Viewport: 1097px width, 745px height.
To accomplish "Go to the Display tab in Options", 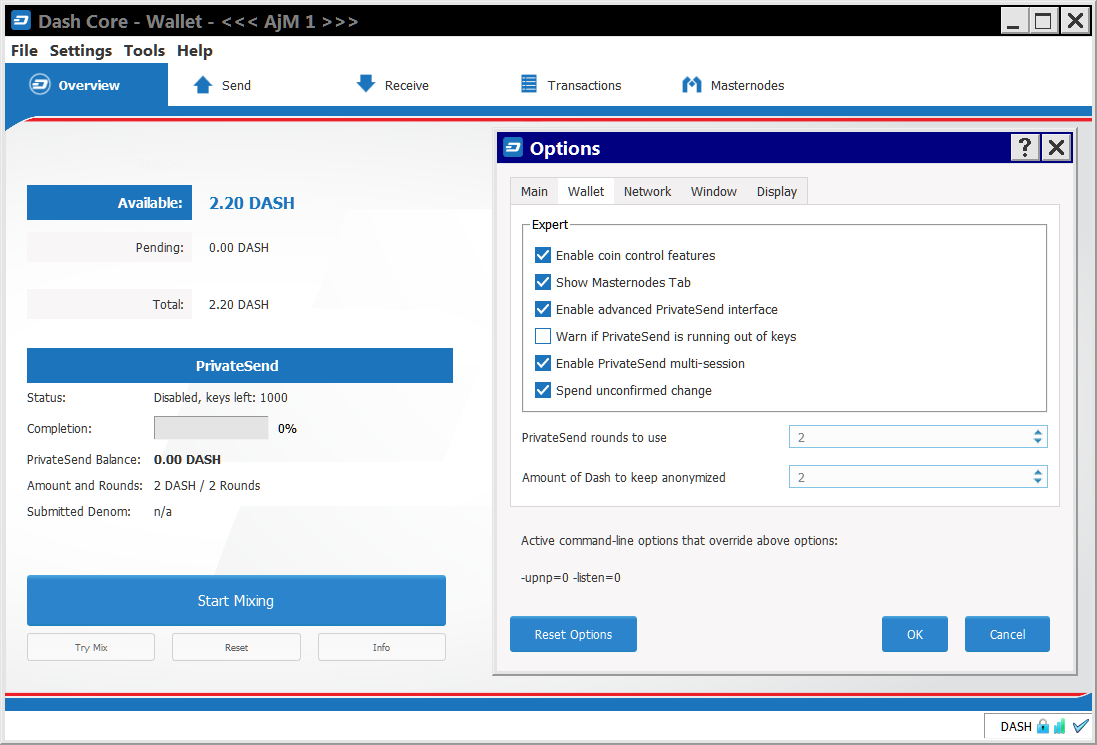I will click(x=777, y=192).
